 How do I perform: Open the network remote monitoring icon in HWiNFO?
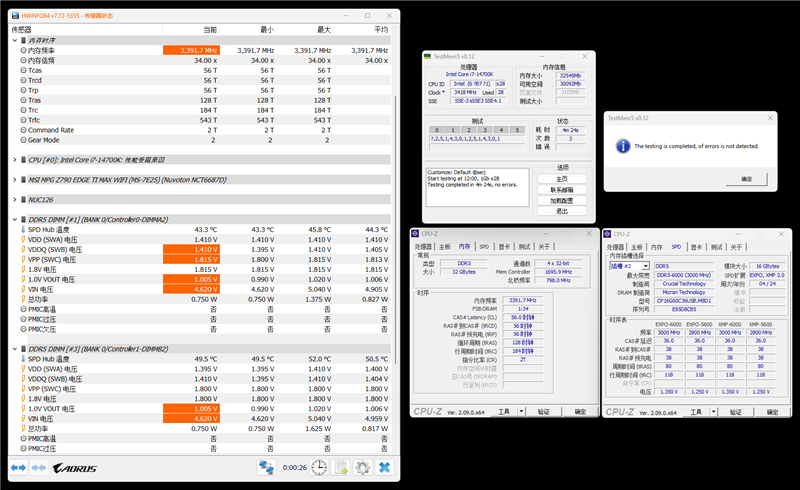click(266, 468)
